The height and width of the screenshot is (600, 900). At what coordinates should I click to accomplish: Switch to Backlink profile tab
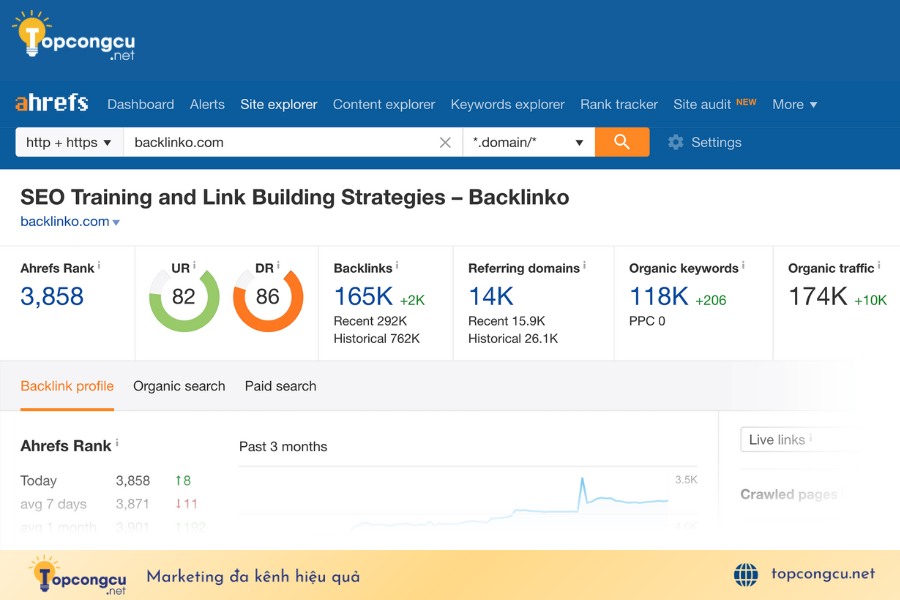click(67, 386)
